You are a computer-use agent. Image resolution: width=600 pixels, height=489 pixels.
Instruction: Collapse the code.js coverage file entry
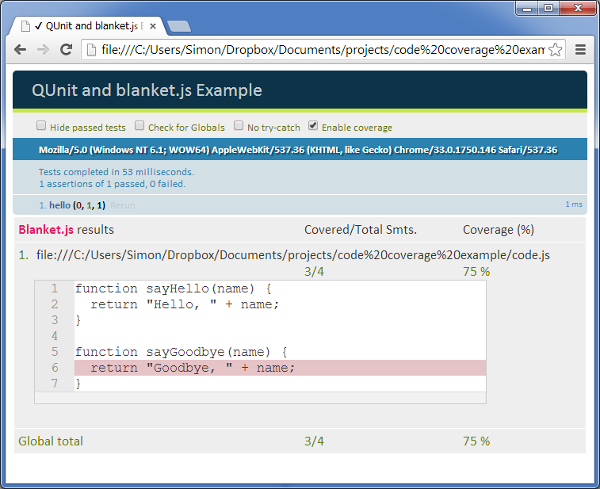(293, 255)
